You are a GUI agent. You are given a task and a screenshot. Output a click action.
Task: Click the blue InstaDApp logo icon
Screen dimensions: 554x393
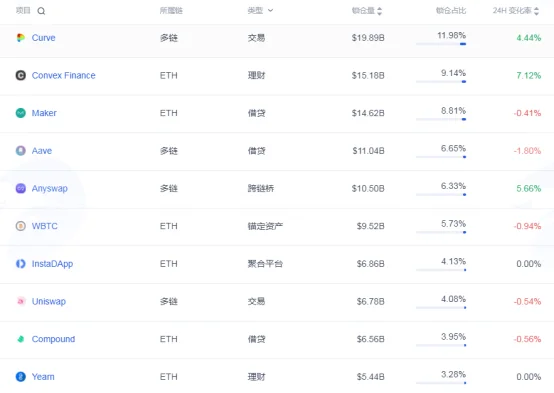(x=20, y=264)
